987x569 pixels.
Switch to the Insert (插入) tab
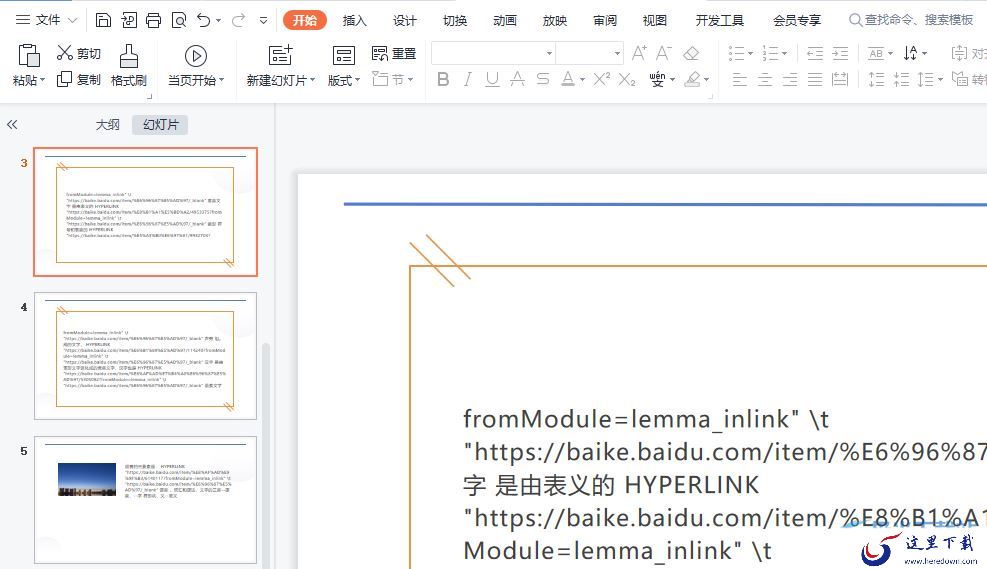pyautogui.click(x=354, y=20)
